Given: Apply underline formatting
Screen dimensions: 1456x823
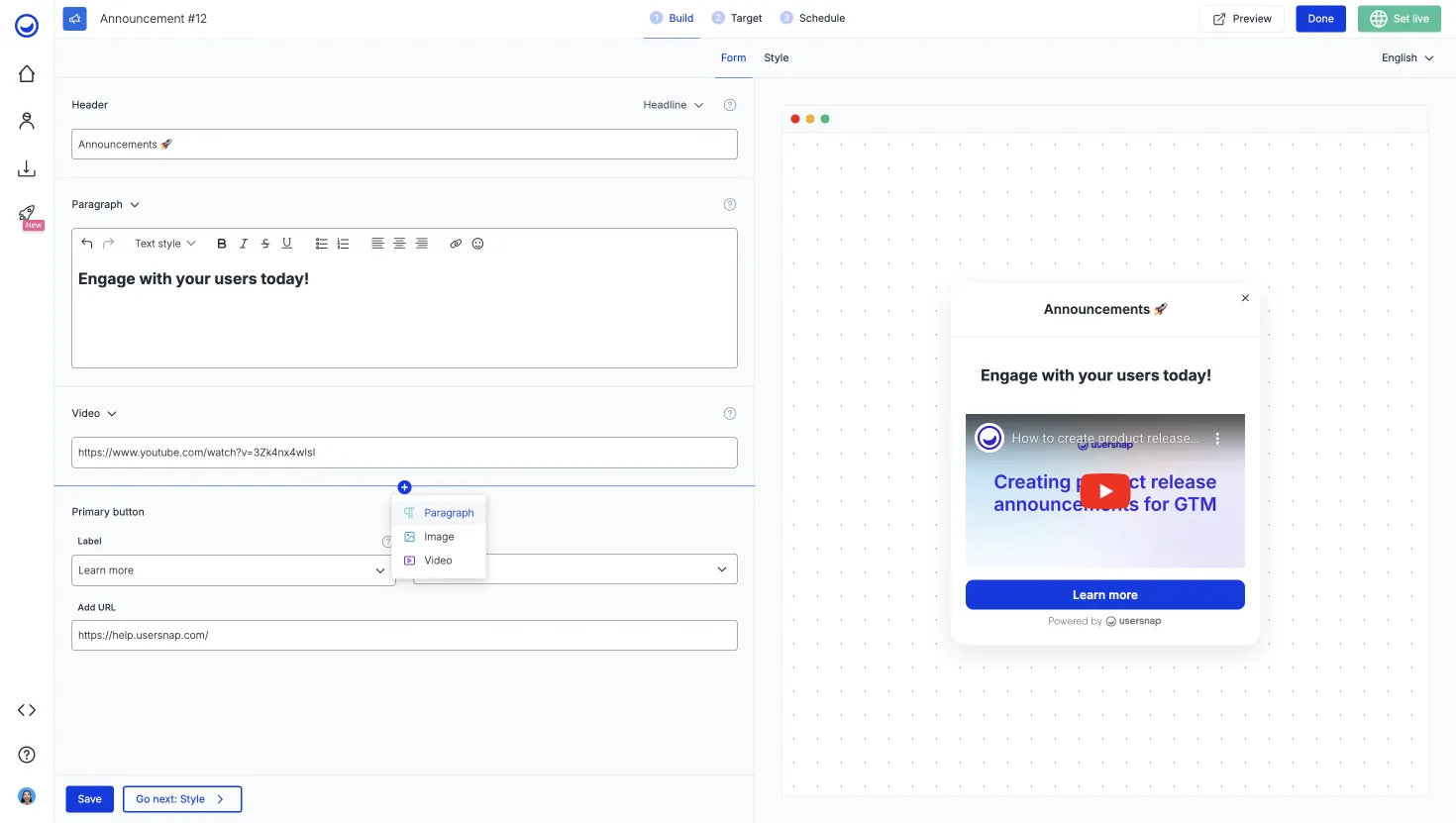Looking at the screenshot, I should tap(287, 243).
